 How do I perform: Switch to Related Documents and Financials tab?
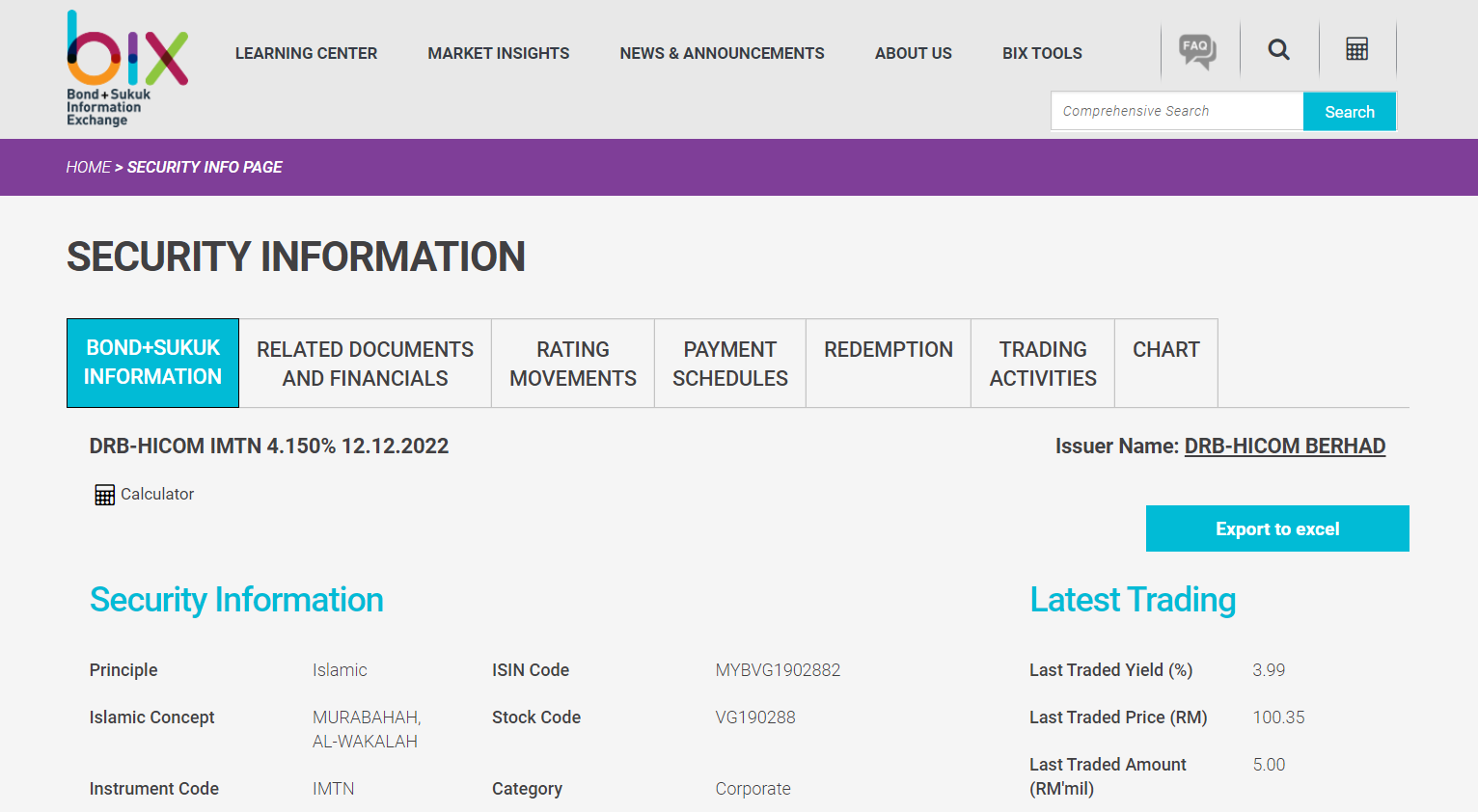(x=366, y=364)
